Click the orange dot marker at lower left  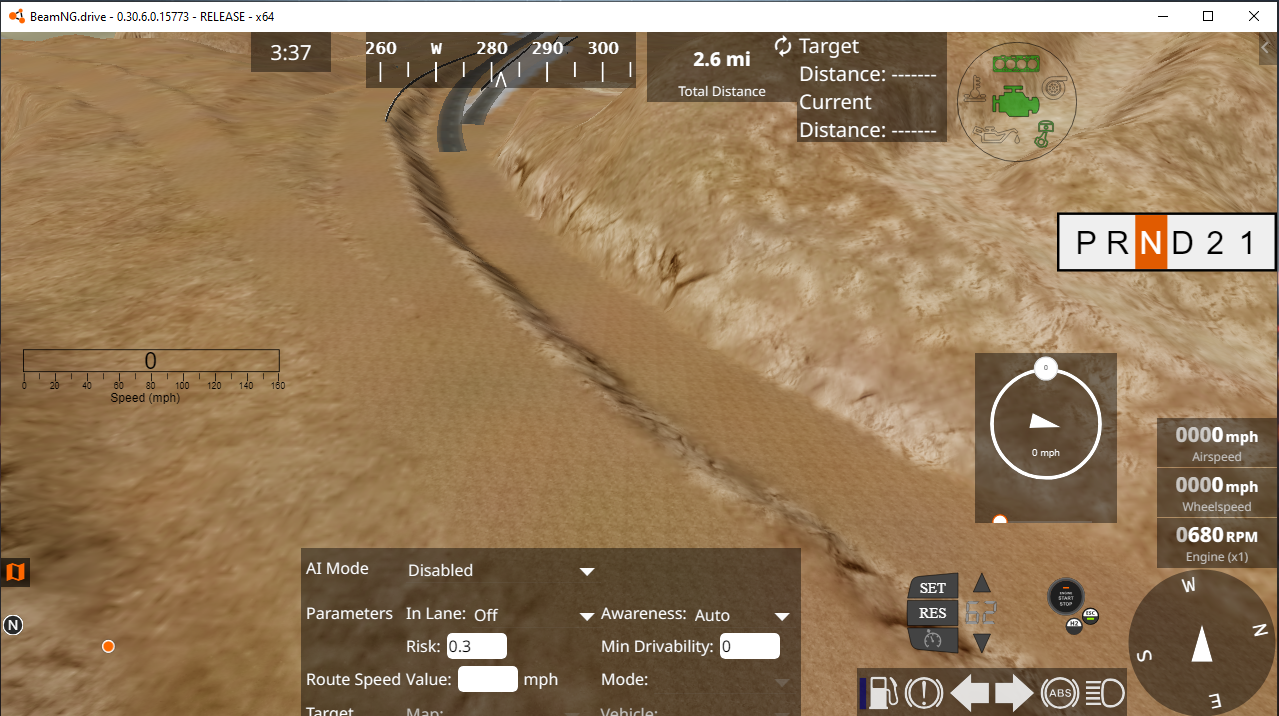(x=108, y=647)
